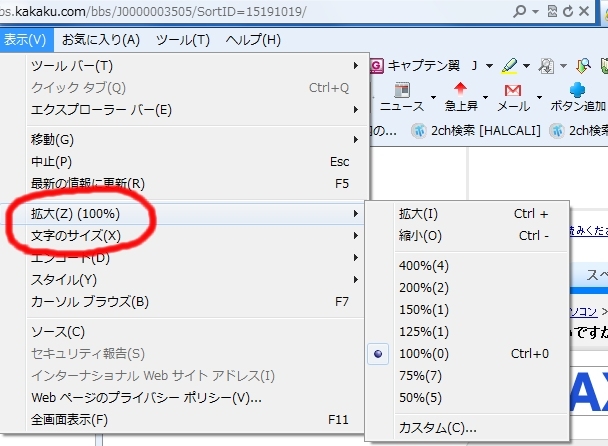608x446 pixels.
Task: Click the URL address field
Action: tap(250, 10)
